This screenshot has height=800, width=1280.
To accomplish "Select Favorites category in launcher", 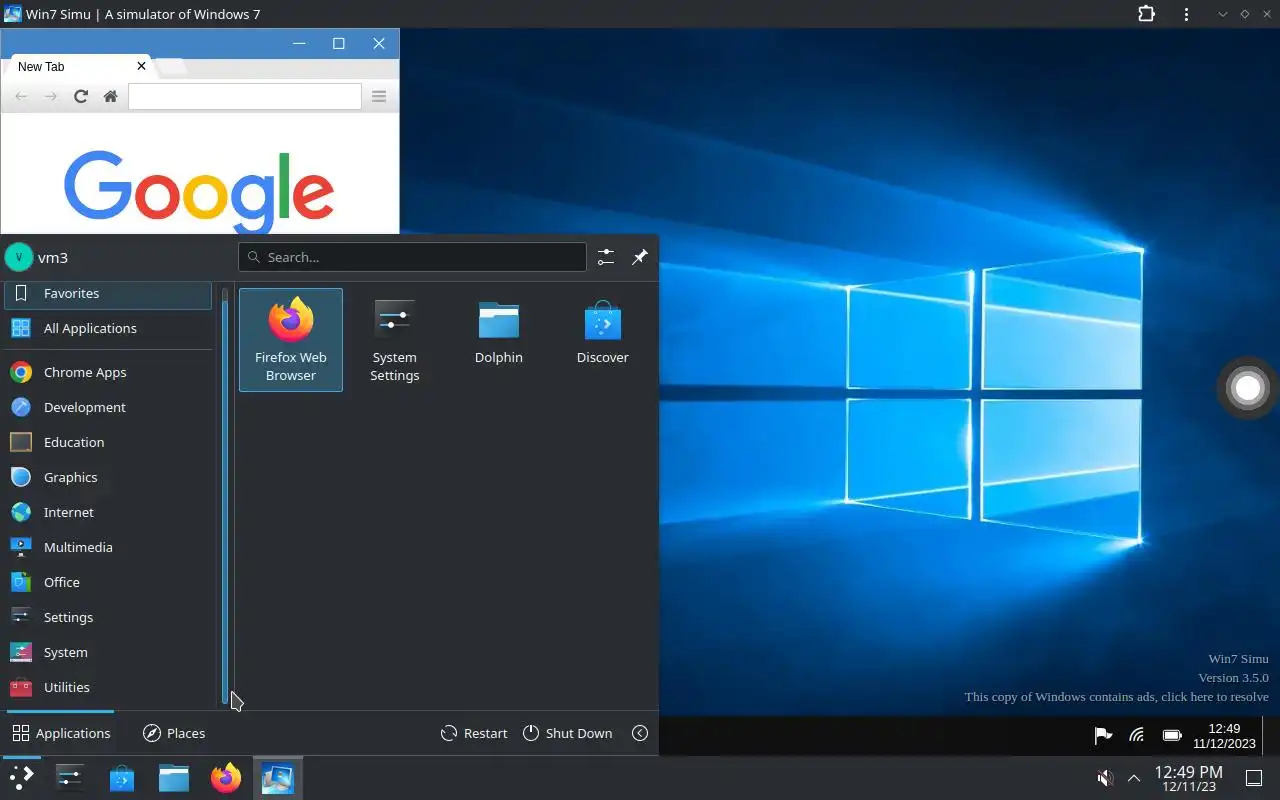I will [x=108, y=294].
